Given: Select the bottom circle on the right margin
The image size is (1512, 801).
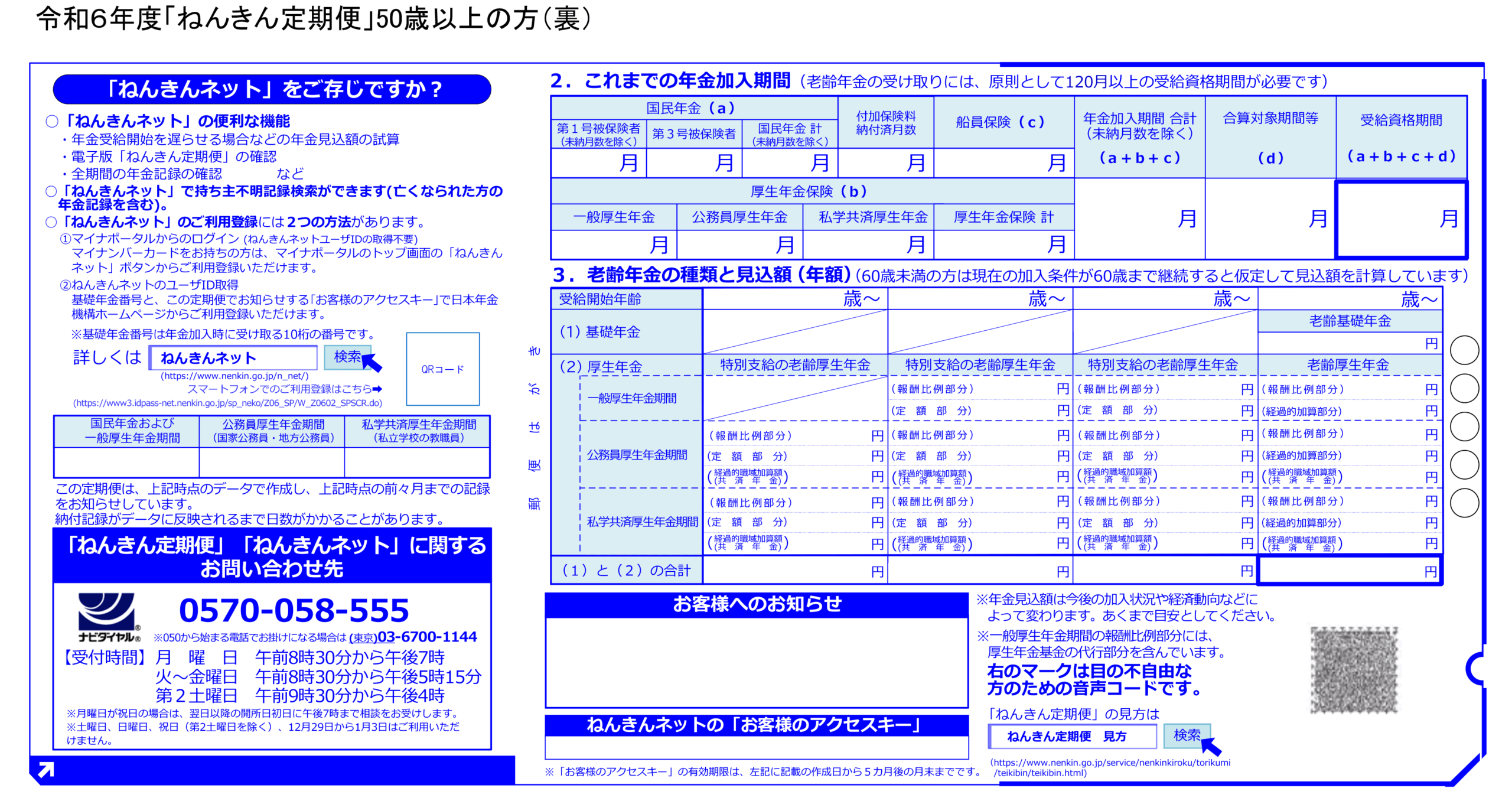Looking at the screenshot, I should pyautogui.click(x=1464, y=503).
